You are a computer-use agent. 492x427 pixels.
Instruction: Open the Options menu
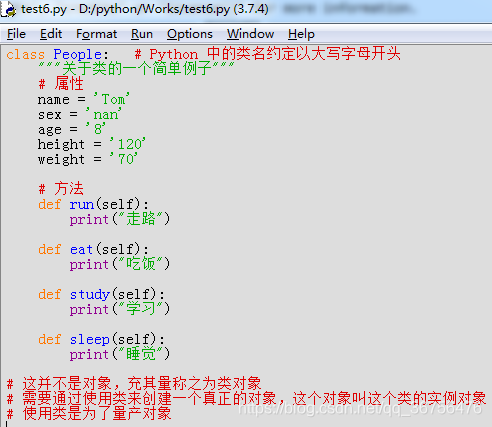click(190, 34)
